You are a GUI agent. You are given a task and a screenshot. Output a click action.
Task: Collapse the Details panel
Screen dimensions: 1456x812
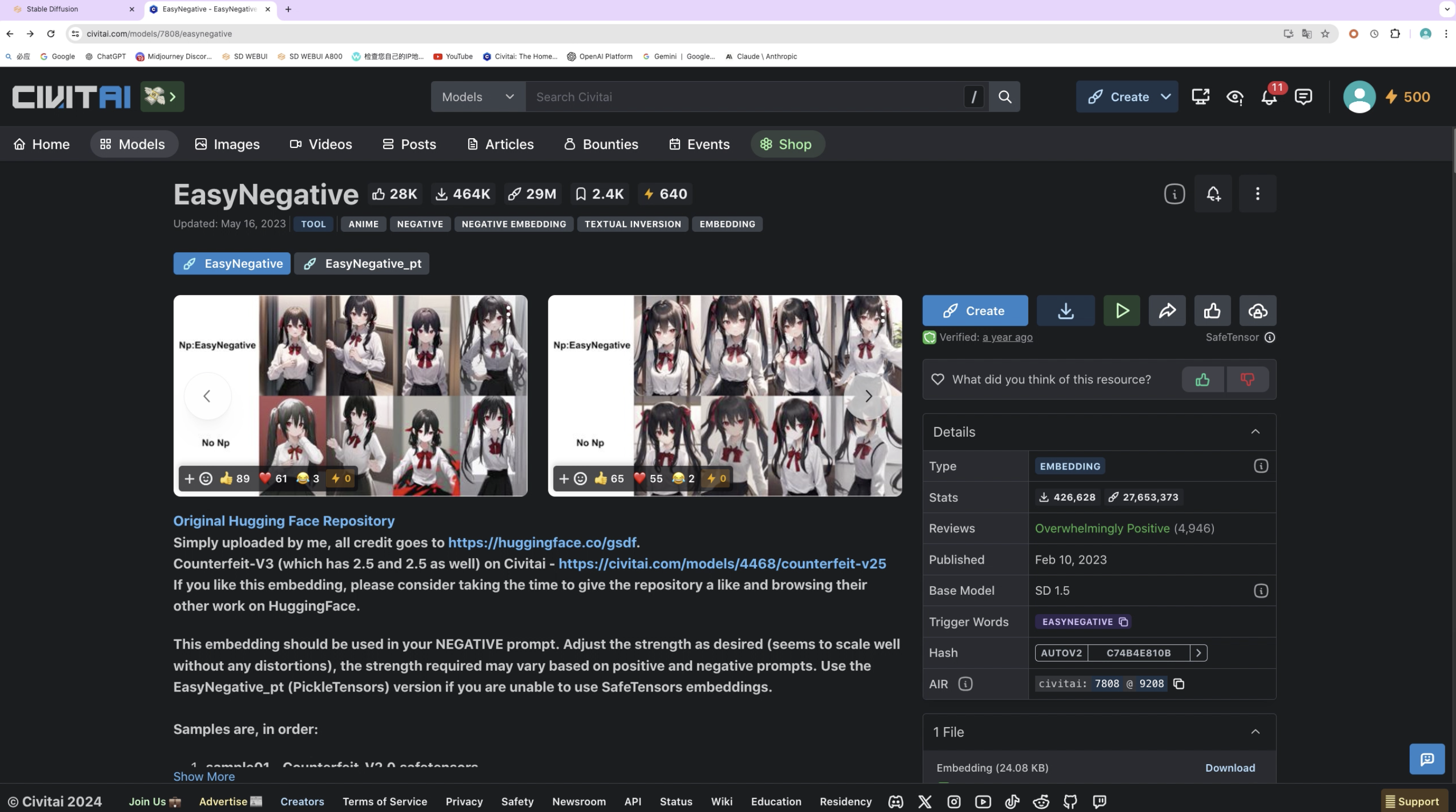1255,432
